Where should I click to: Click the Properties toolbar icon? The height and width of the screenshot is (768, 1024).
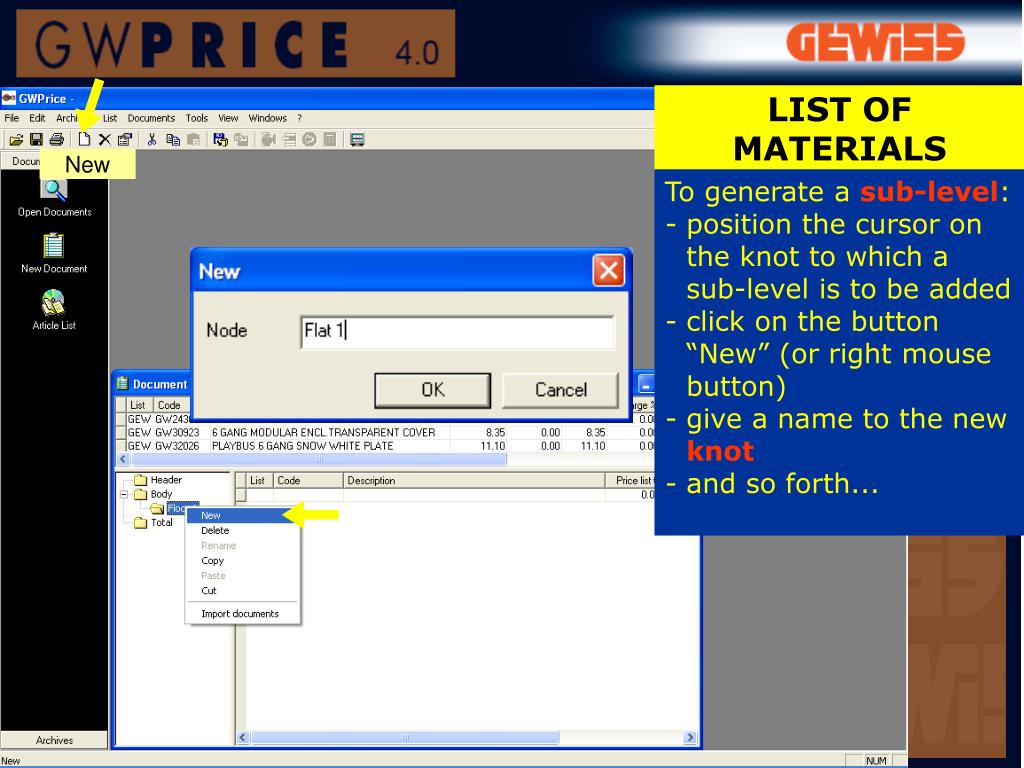tap(125, 139)
